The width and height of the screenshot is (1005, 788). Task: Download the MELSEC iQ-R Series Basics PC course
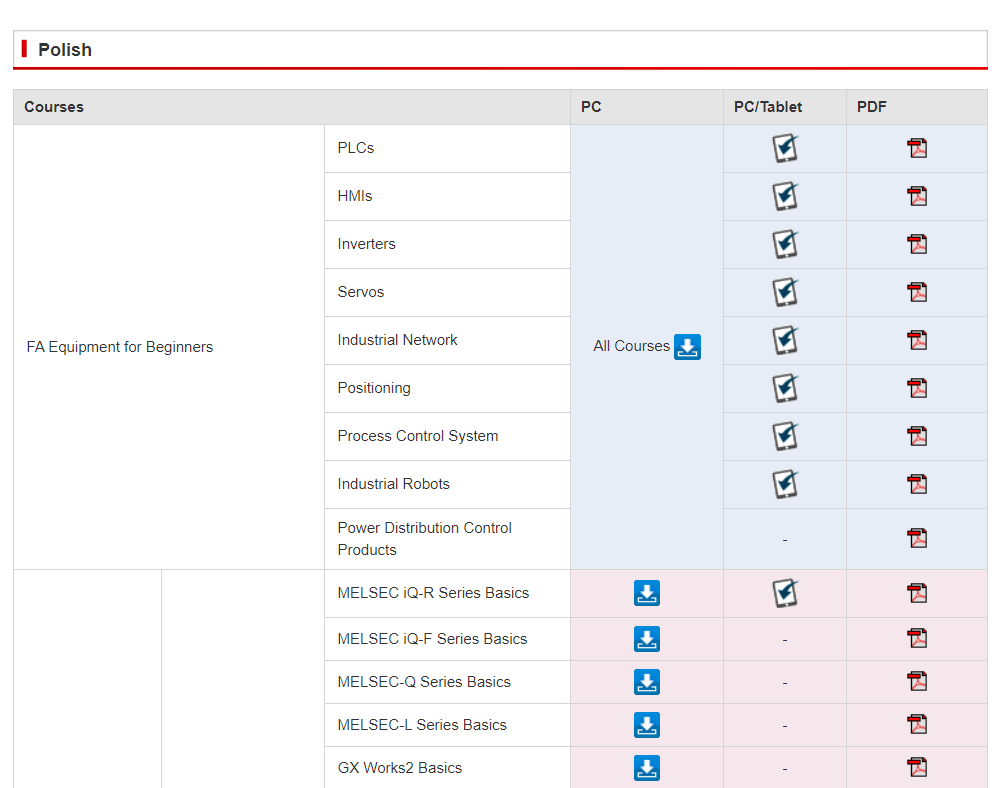click(647, 594)
